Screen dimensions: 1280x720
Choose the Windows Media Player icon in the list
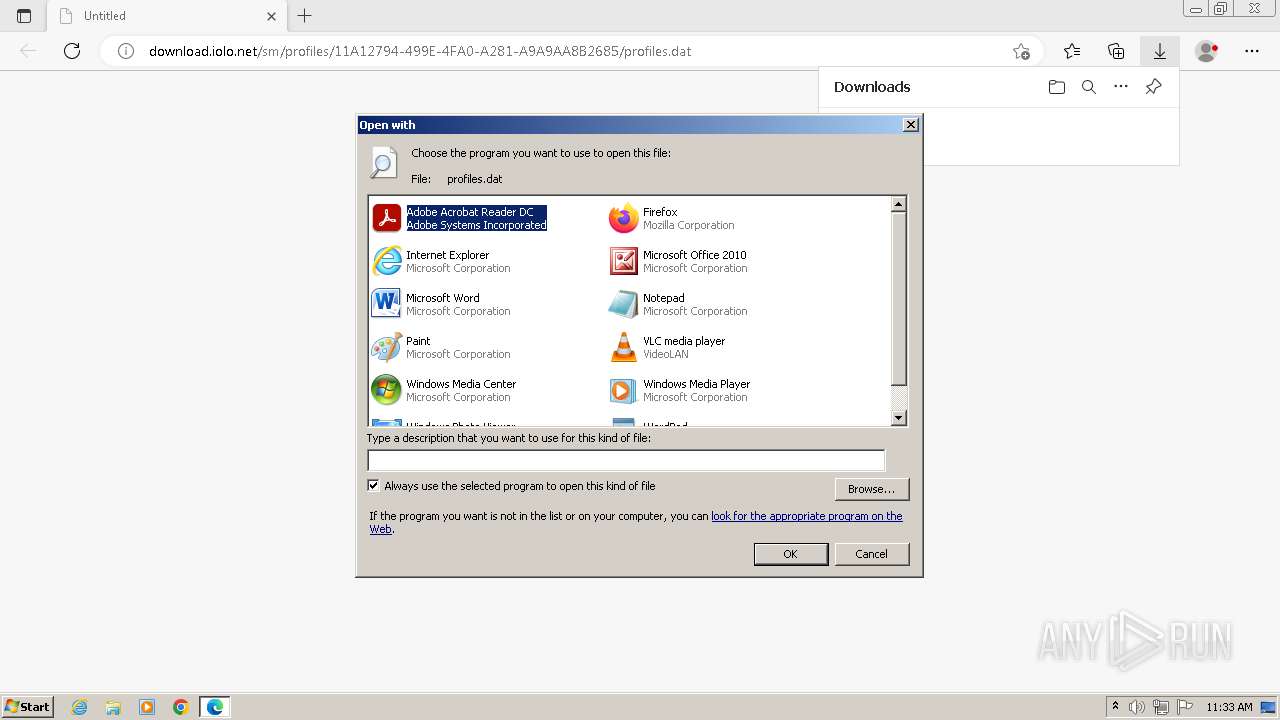click(623, 390)
